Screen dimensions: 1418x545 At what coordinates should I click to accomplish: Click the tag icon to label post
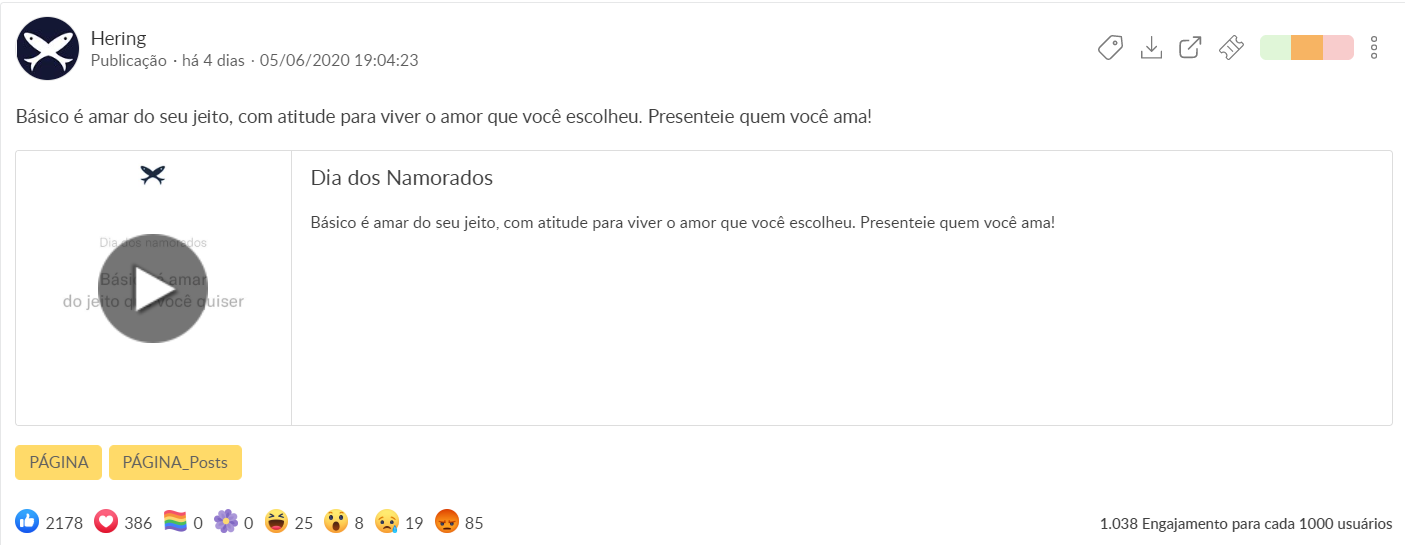click(1111, 48)
